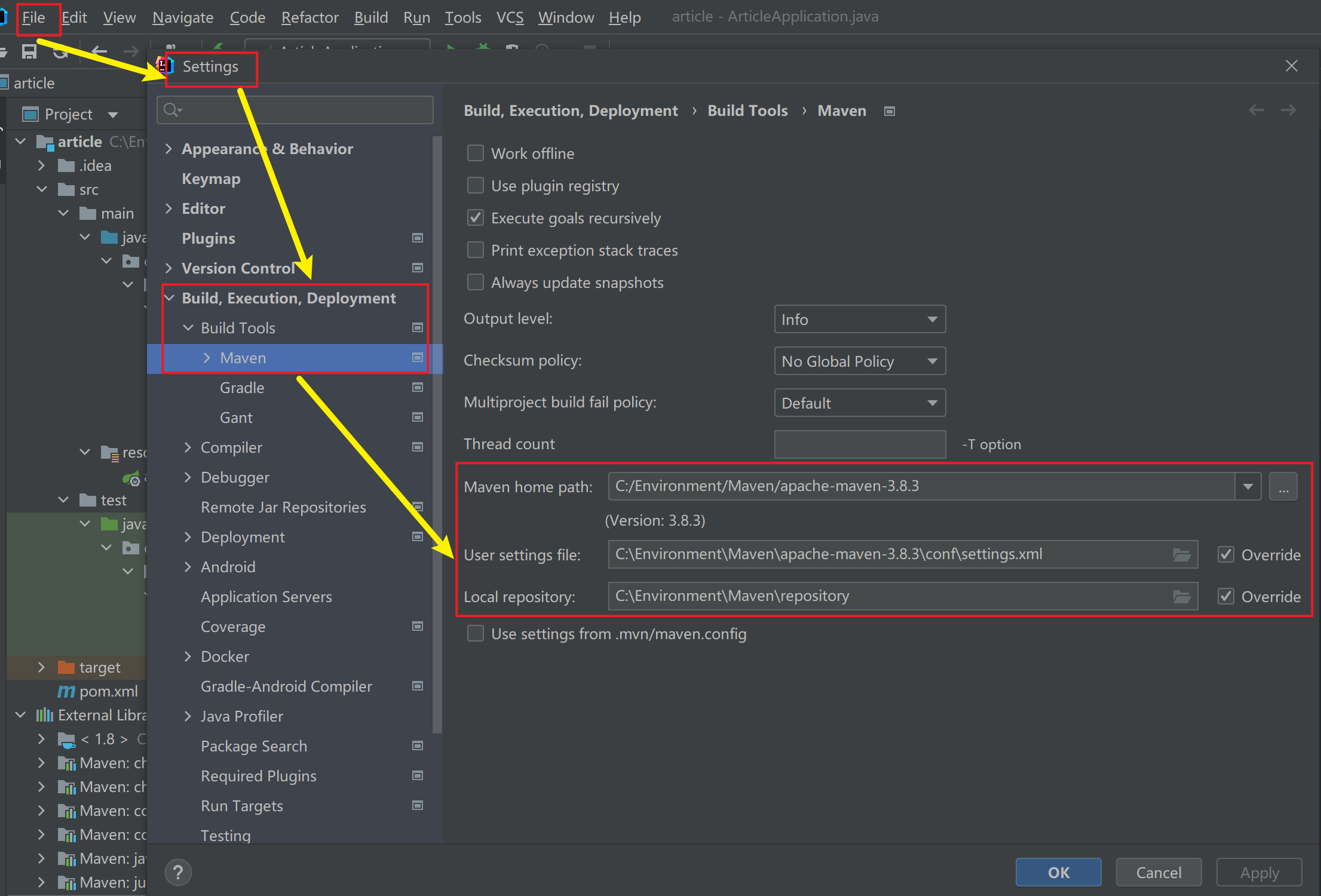
Task: Click the back arrow in settings header
Action: tap(1256, 111)
